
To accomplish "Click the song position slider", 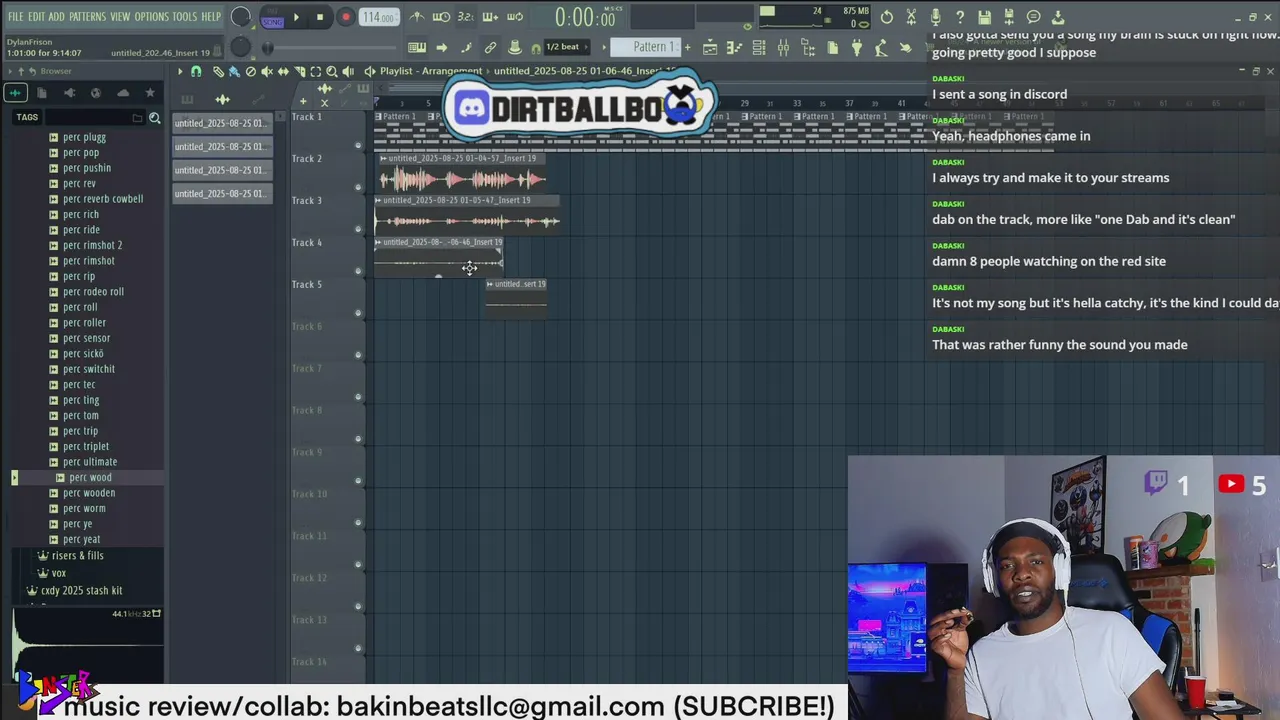I will click(x=330, y=48).
